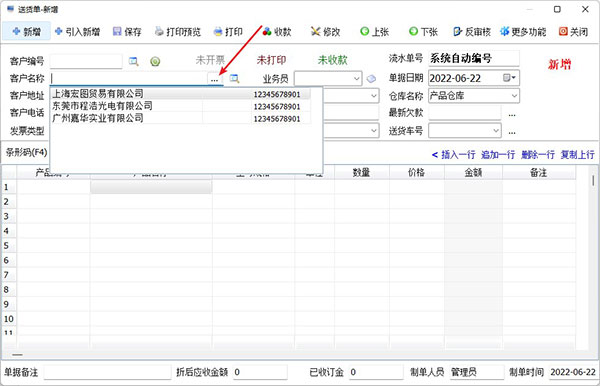Click the ellipsis button in 客户名称 field
600x386 pixels.
click(215, 79)
